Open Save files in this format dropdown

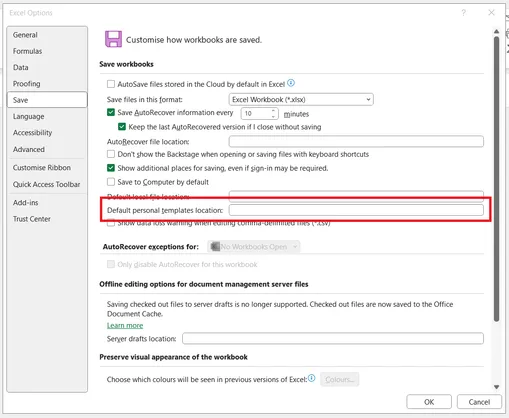pos(301,99)
